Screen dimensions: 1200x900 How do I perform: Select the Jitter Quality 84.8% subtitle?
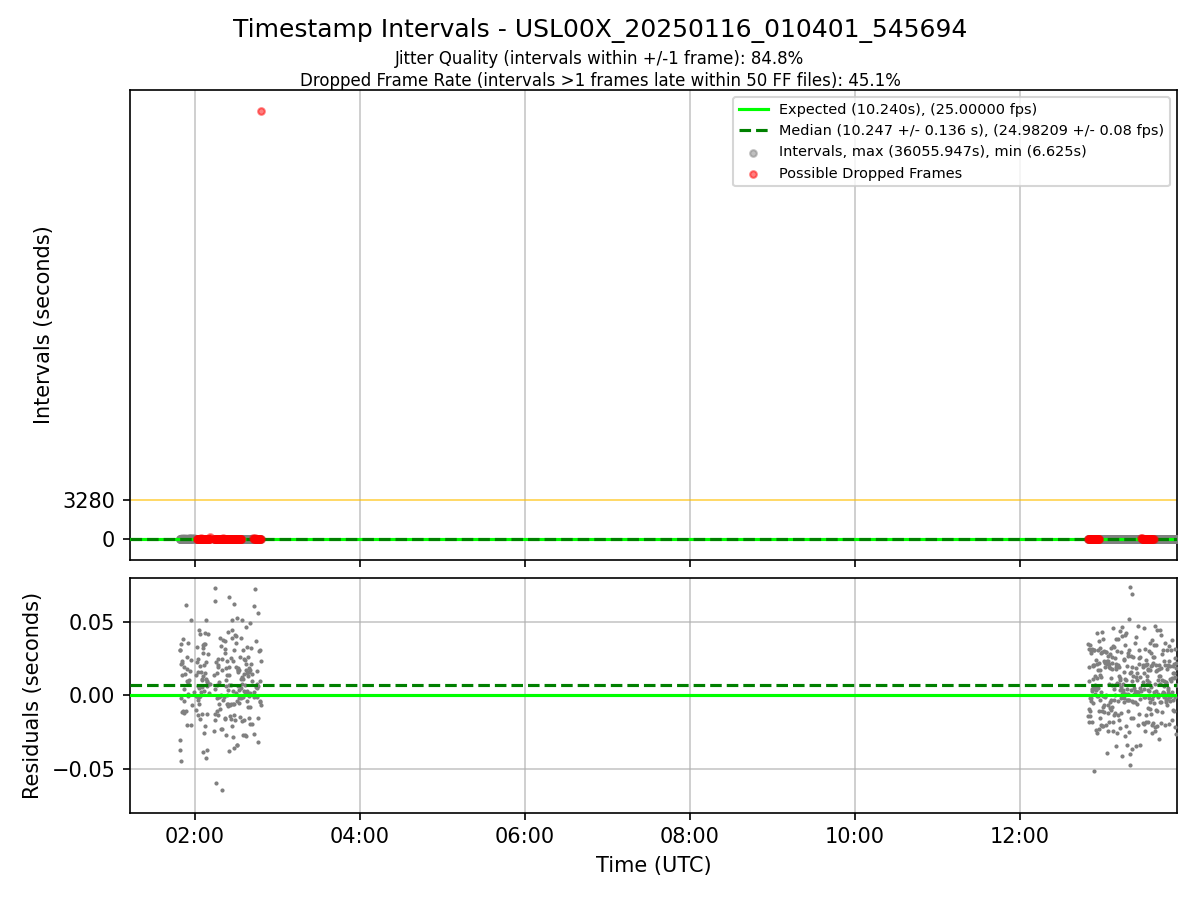[599, 58]
